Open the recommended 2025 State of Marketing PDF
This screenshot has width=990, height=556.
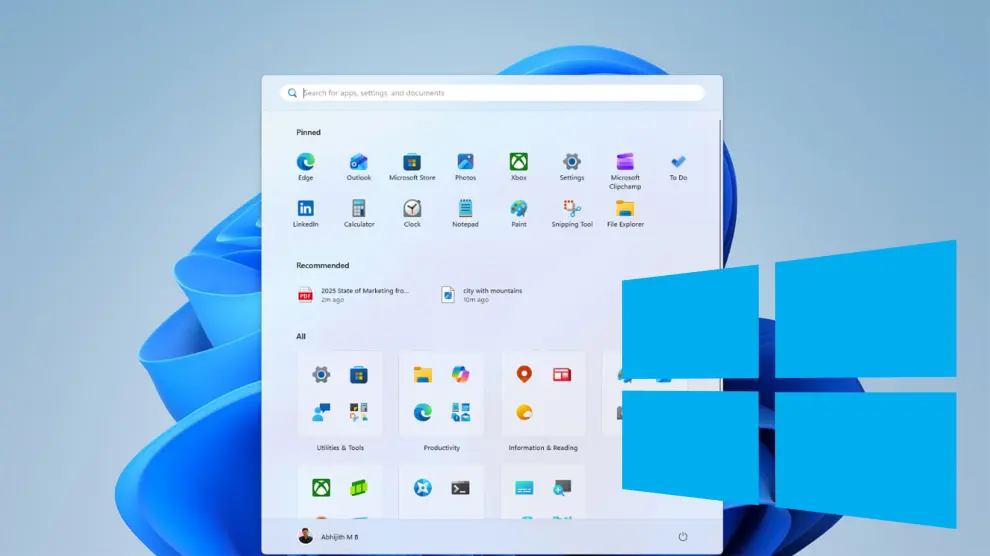point(355,294)
